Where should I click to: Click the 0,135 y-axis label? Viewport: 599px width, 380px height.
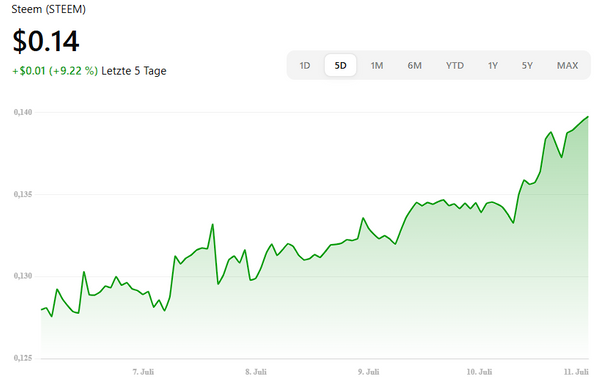coord(23,194)
